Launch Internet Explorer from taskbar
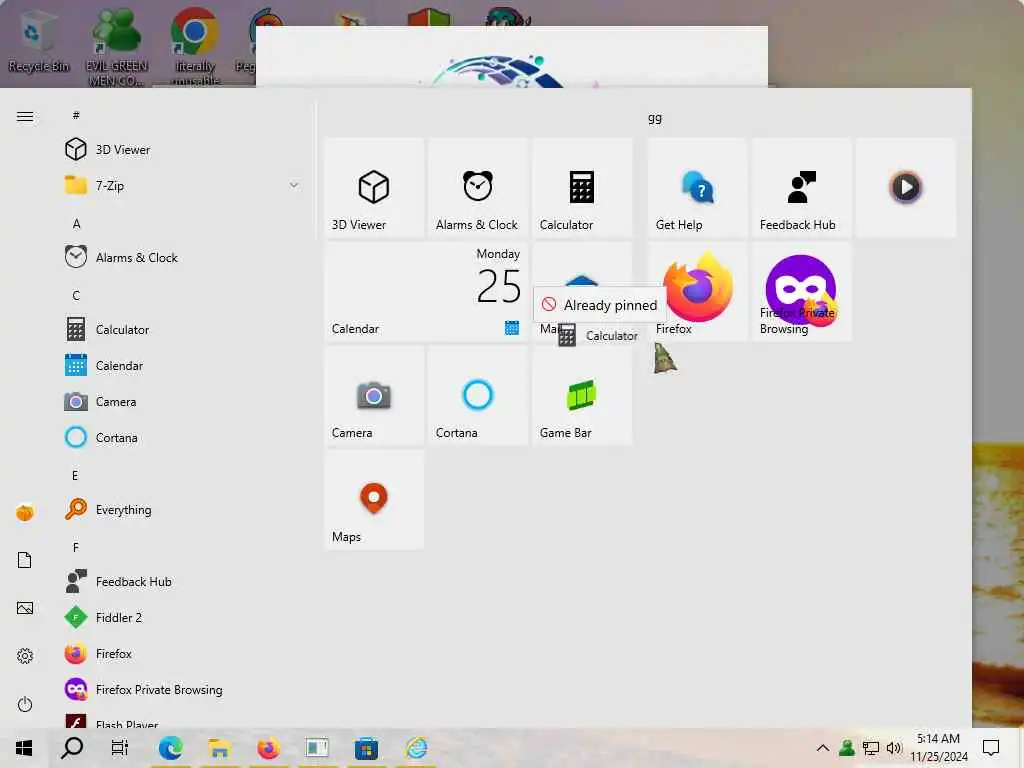1024x768 pixels. (x=416, y=748)
